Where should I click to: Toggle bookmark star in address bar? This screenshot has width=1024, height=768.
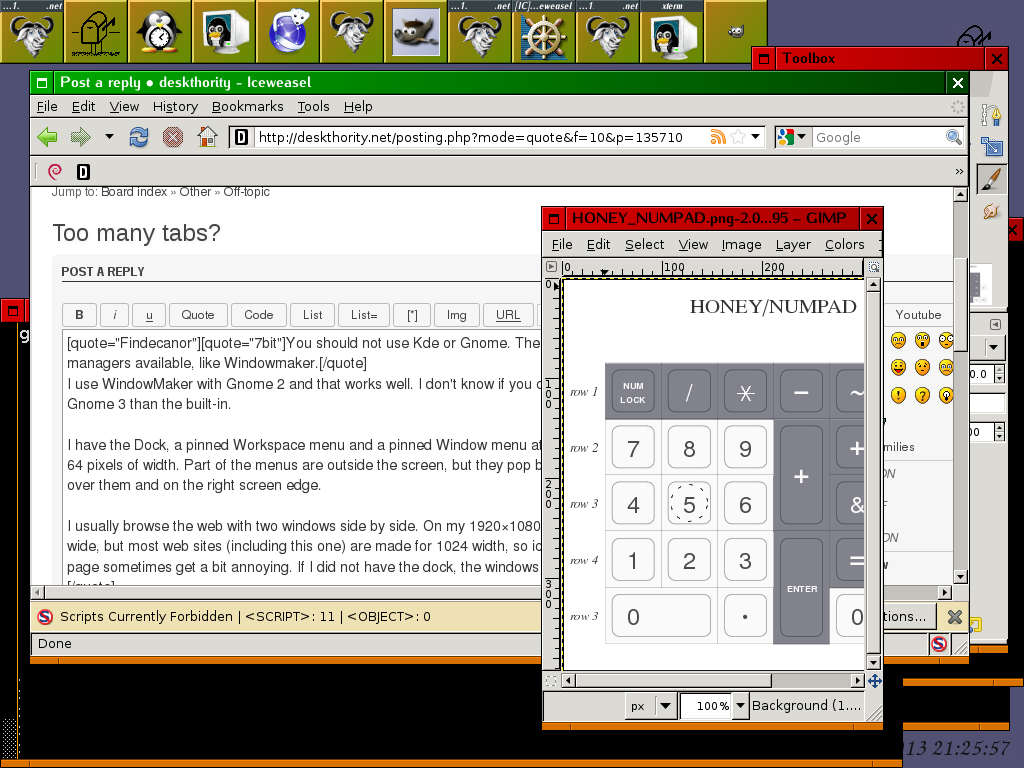click(738, 137)
